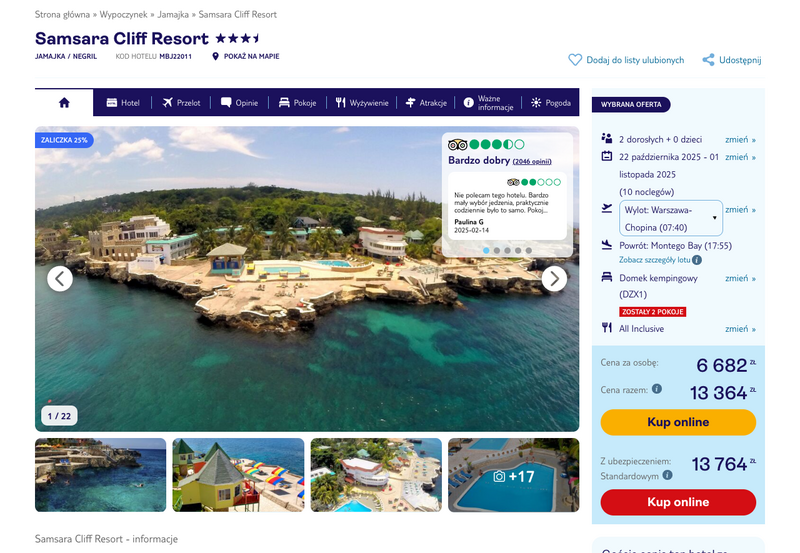Select last review carousel dot
The height and width of the screenshot is (553, 800).
pyautogui.click(x=529, y=250)
